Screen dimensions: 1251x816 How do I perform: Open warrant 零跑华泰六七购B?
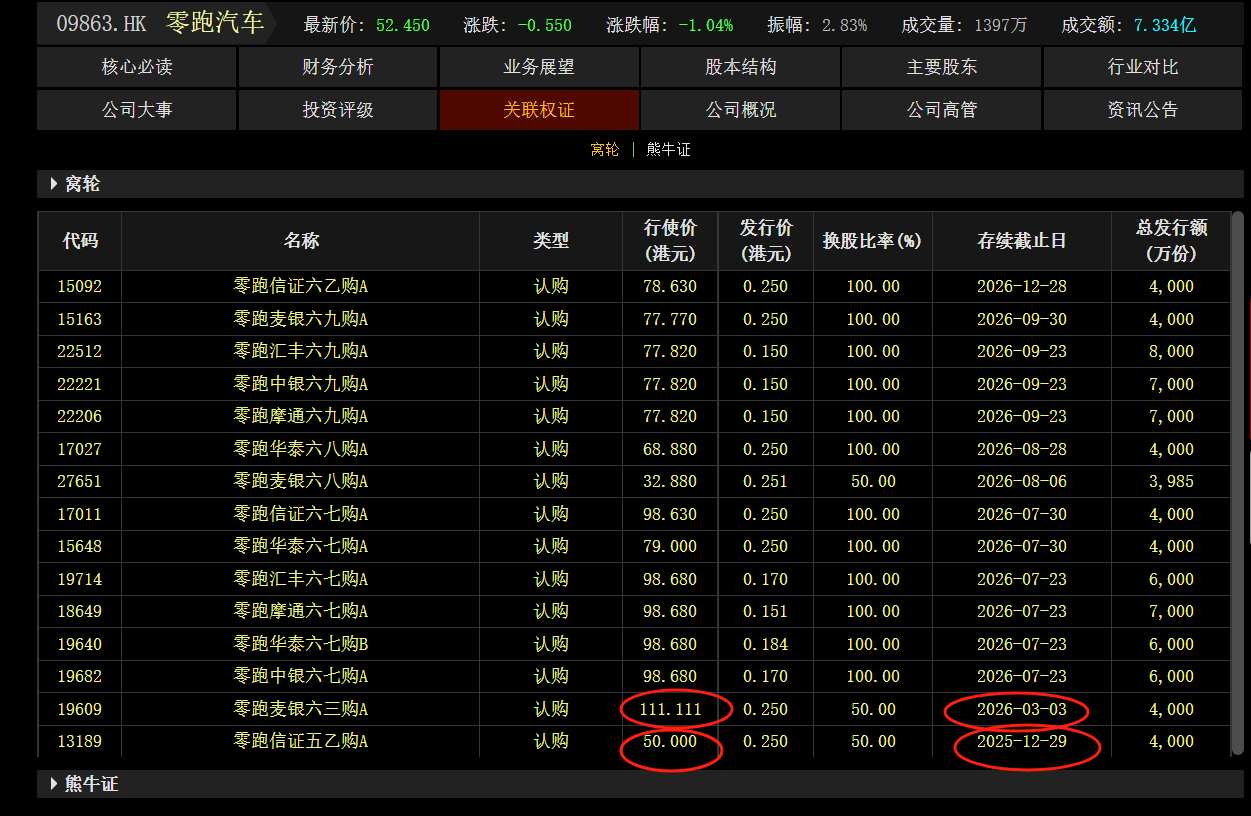[301, 644]
